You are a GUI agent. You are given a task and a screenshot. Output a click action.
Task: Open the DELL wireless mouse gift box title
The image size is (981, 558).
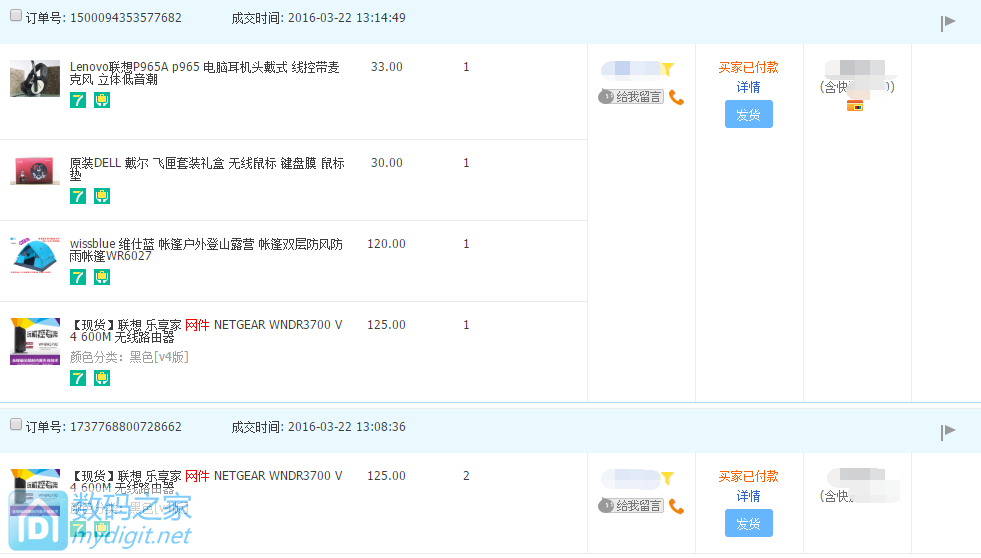[207, 168]
